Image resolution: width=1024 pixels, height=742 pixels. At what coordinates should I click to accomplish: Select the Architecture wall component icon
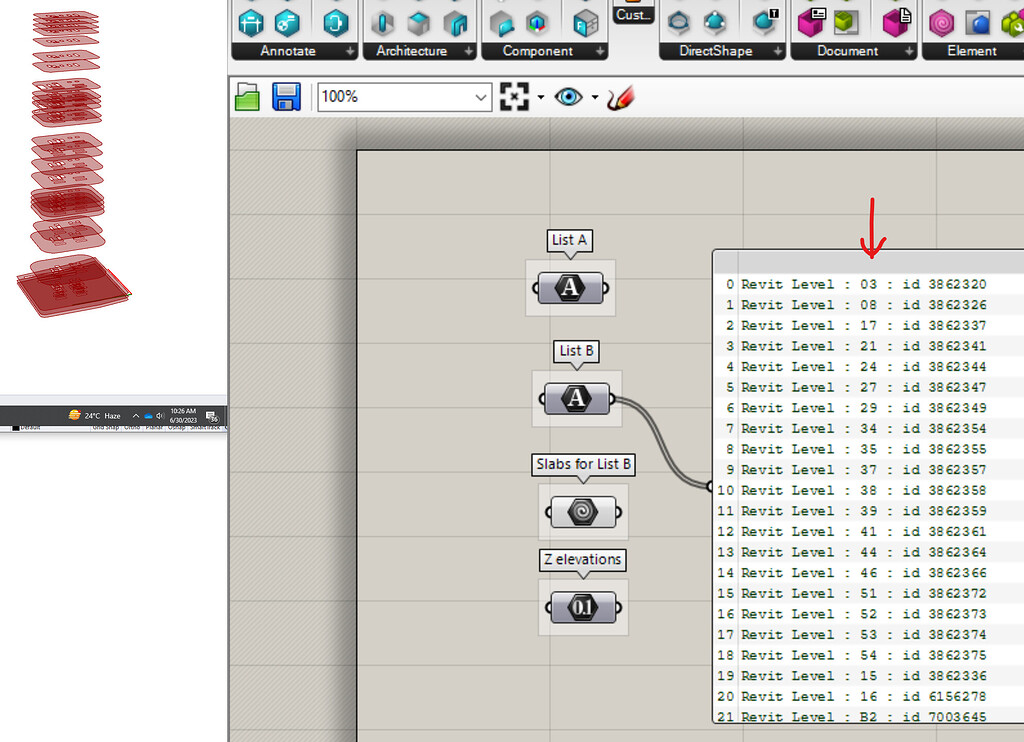[x=382, y=22]
